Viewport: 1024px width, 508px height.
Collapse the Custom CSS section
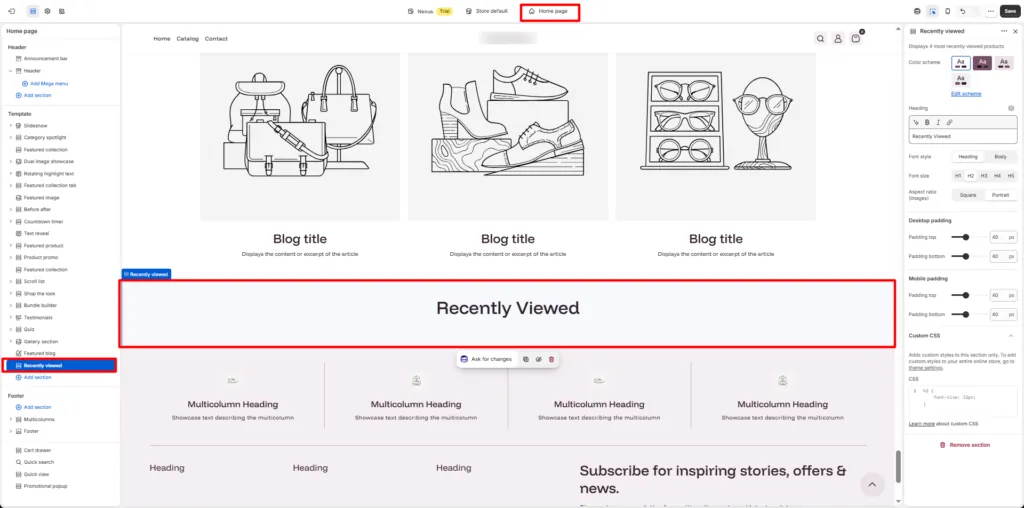click(x=1011, y=336)
